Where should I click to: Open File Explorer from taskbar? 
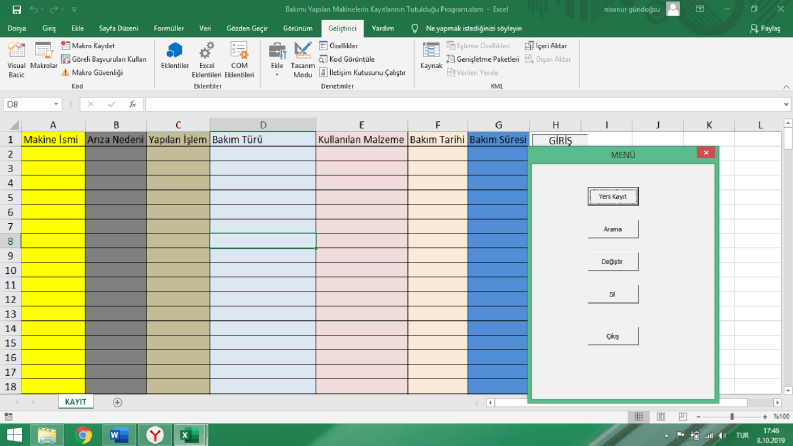[x=47, y=435]
